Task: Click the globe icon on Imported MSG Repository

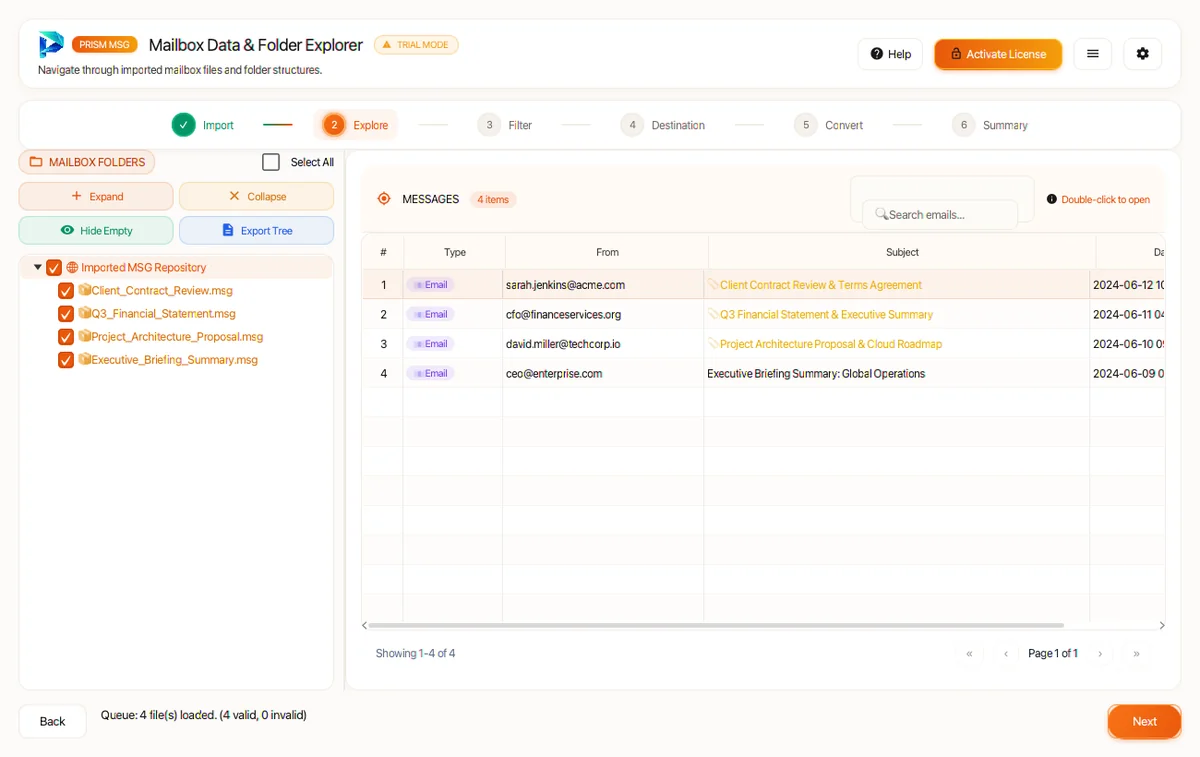Action: [x=72, y=267]
